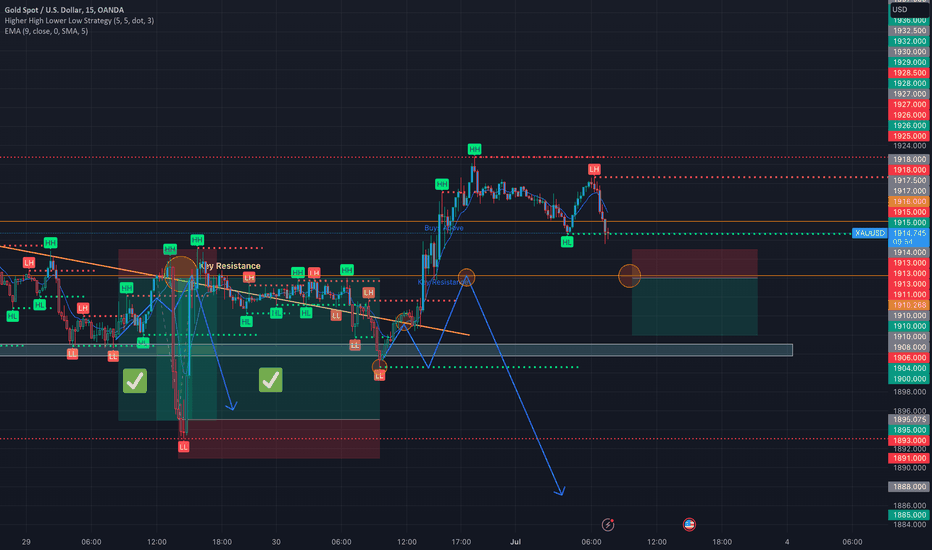The image size is (932, 550).
Task: Click the 17:00 label on the time axis
Action: (461, 542)
